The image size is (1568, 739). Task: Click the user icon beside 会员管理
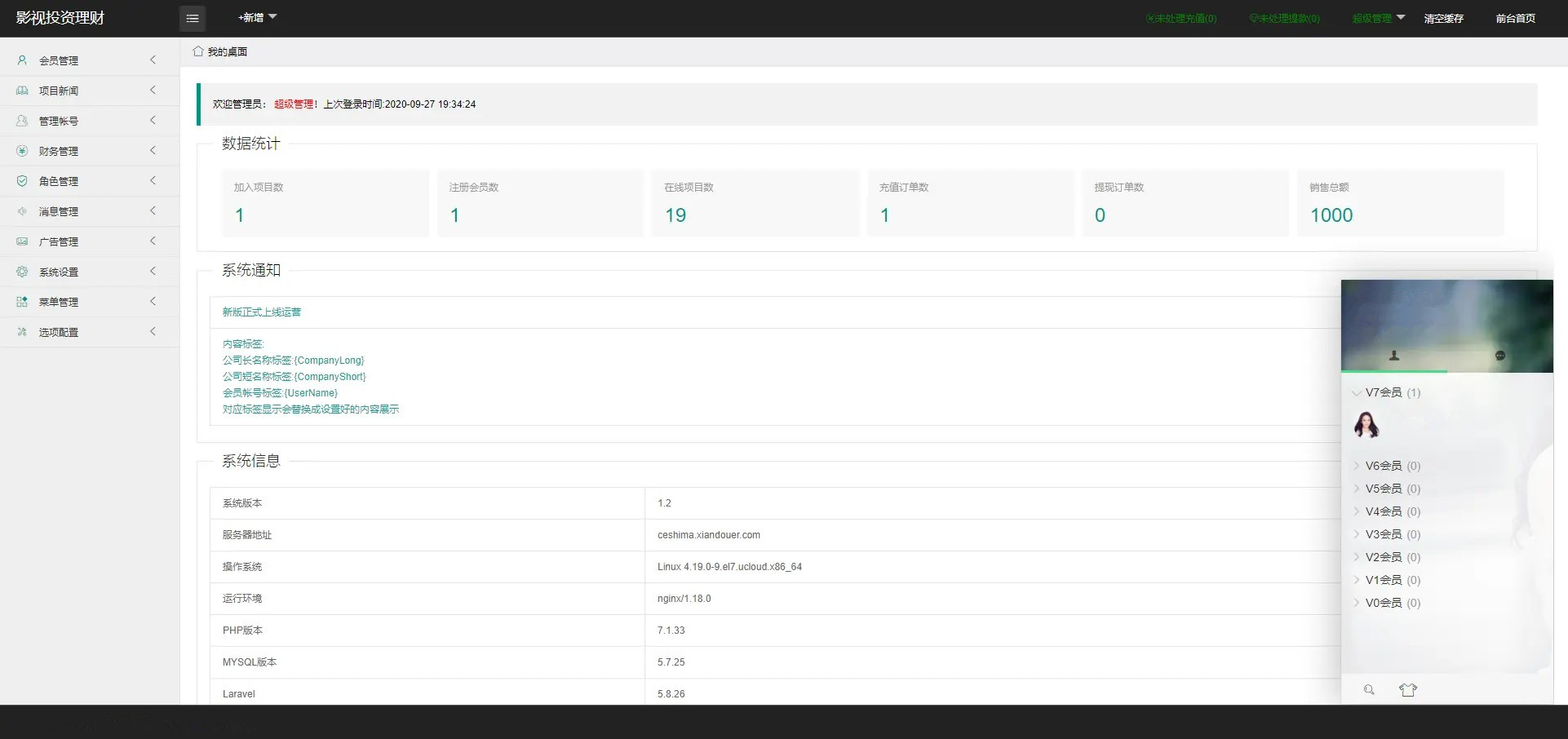point(22,60)
